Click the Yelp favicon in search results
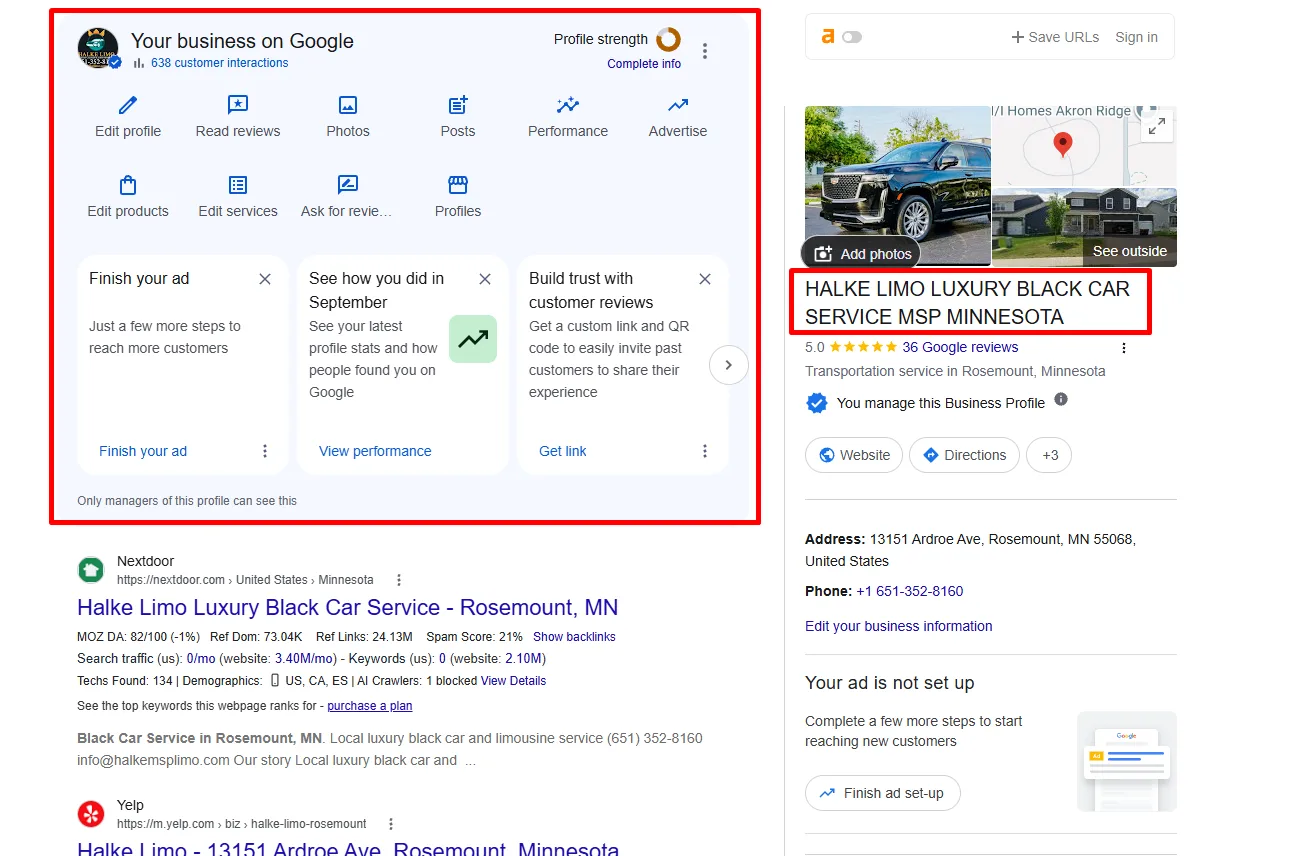Image resolution: width=1299 pixels, height=856 pixels. point(91,814)
